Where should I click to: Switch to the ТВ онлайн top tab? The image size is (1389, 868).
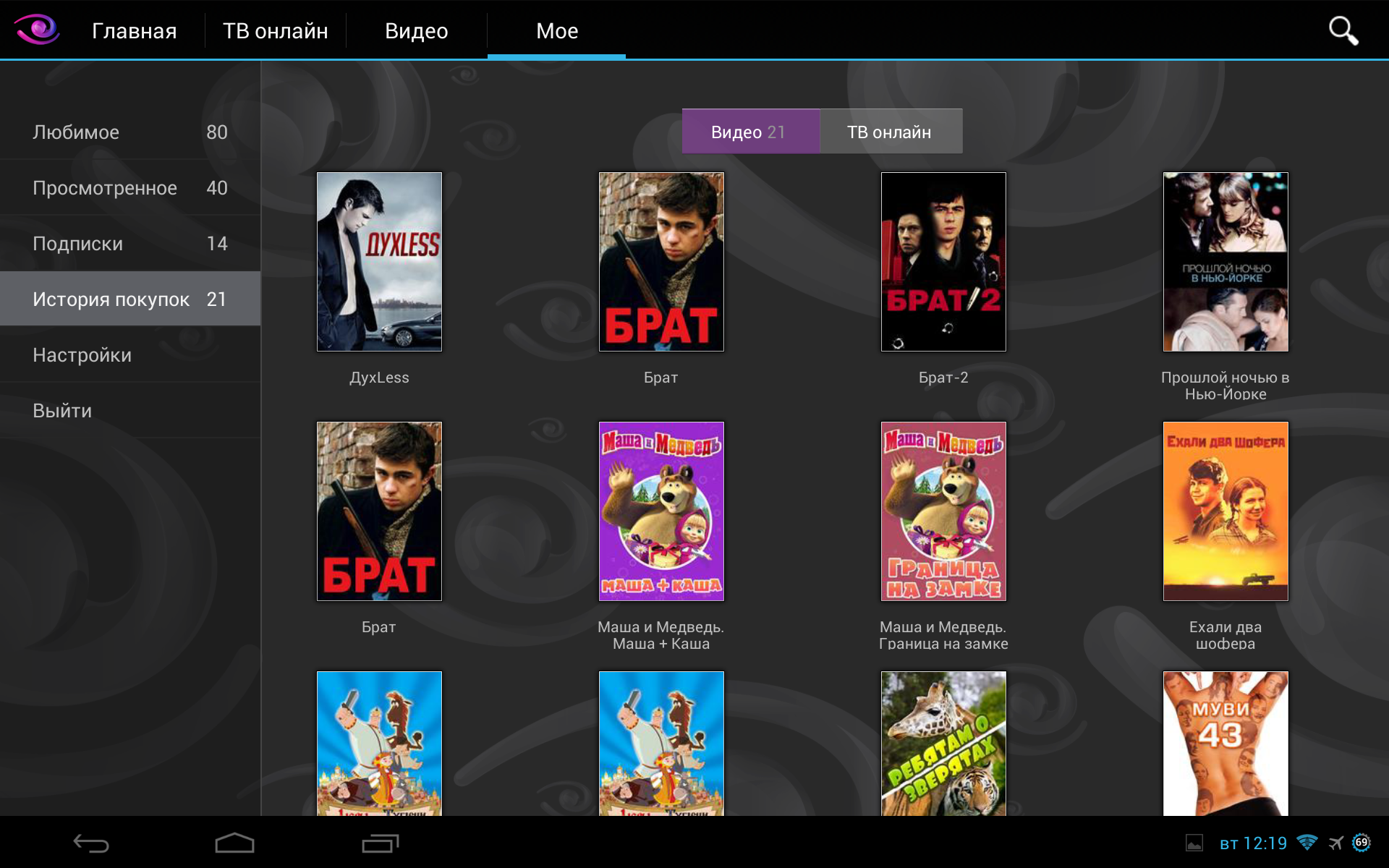pyautogui.click(x=275, y=30)
